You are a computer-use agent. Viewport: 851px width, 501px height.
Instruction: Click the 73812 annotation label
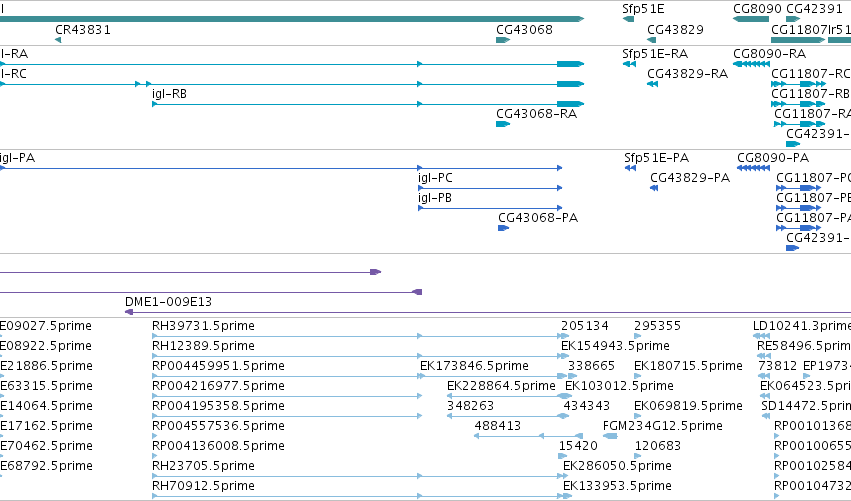tap(777, 366)
